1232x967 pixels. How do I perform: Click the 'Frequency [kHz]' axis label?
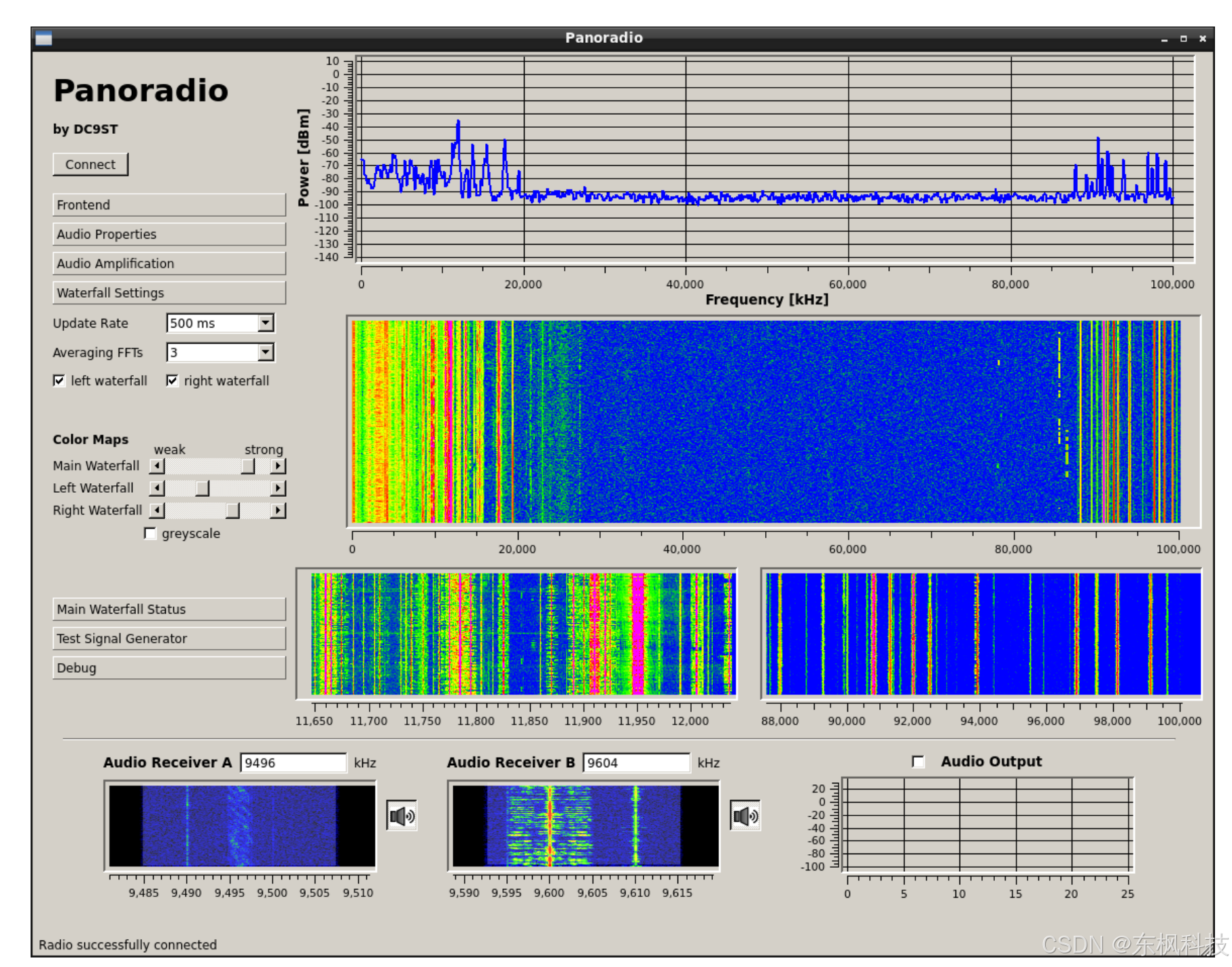(x=767, y=300)
